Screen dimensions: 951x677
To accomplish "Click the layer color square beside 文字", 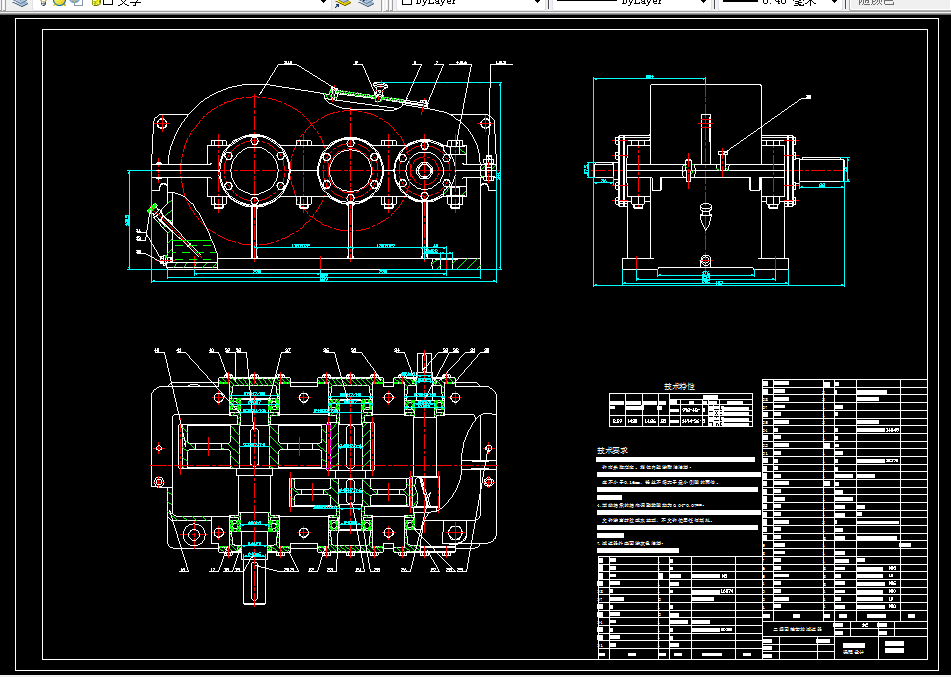I will click(108, 2).
